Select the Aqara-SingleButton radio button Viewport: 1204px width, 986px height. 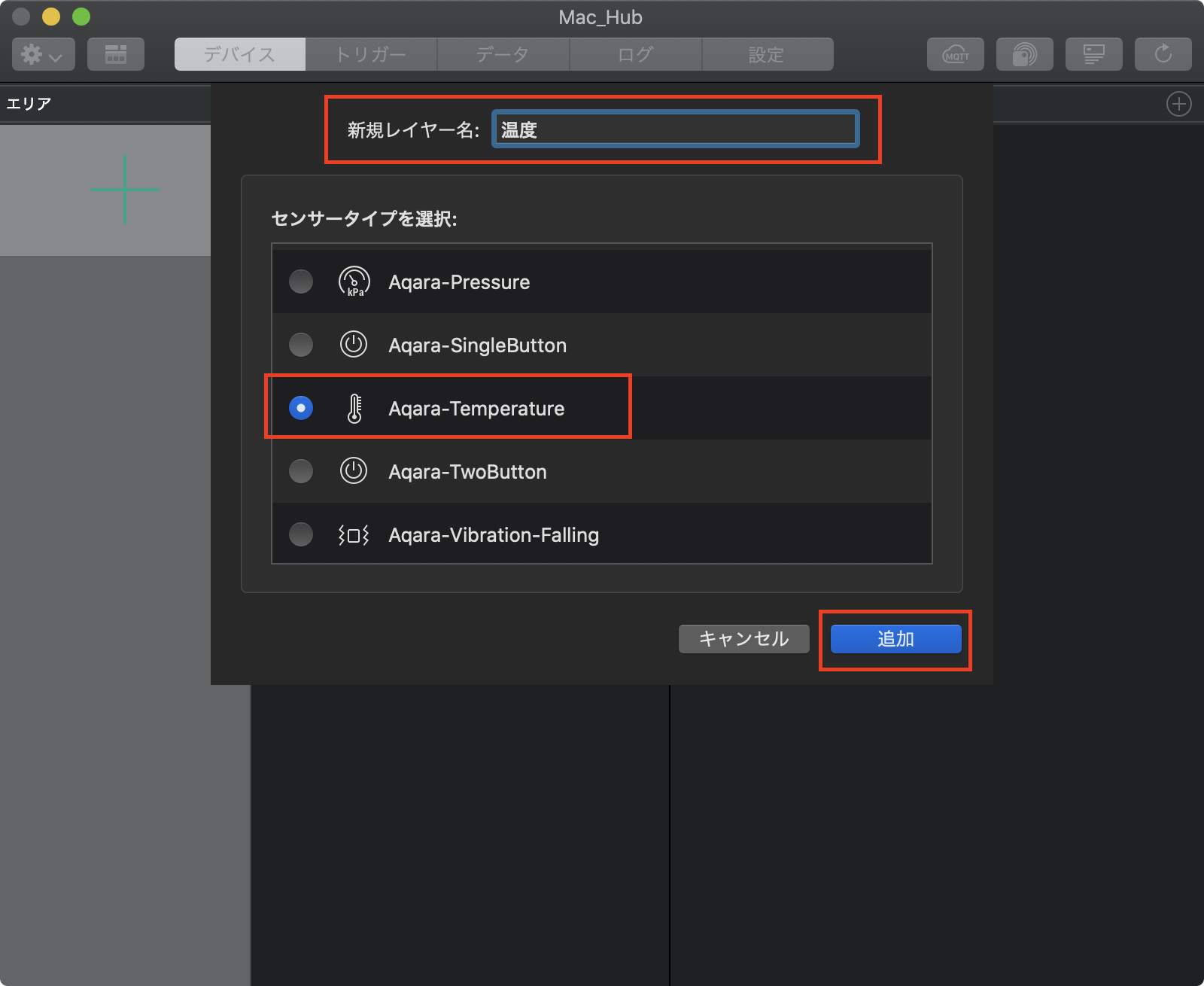[301, 345]
